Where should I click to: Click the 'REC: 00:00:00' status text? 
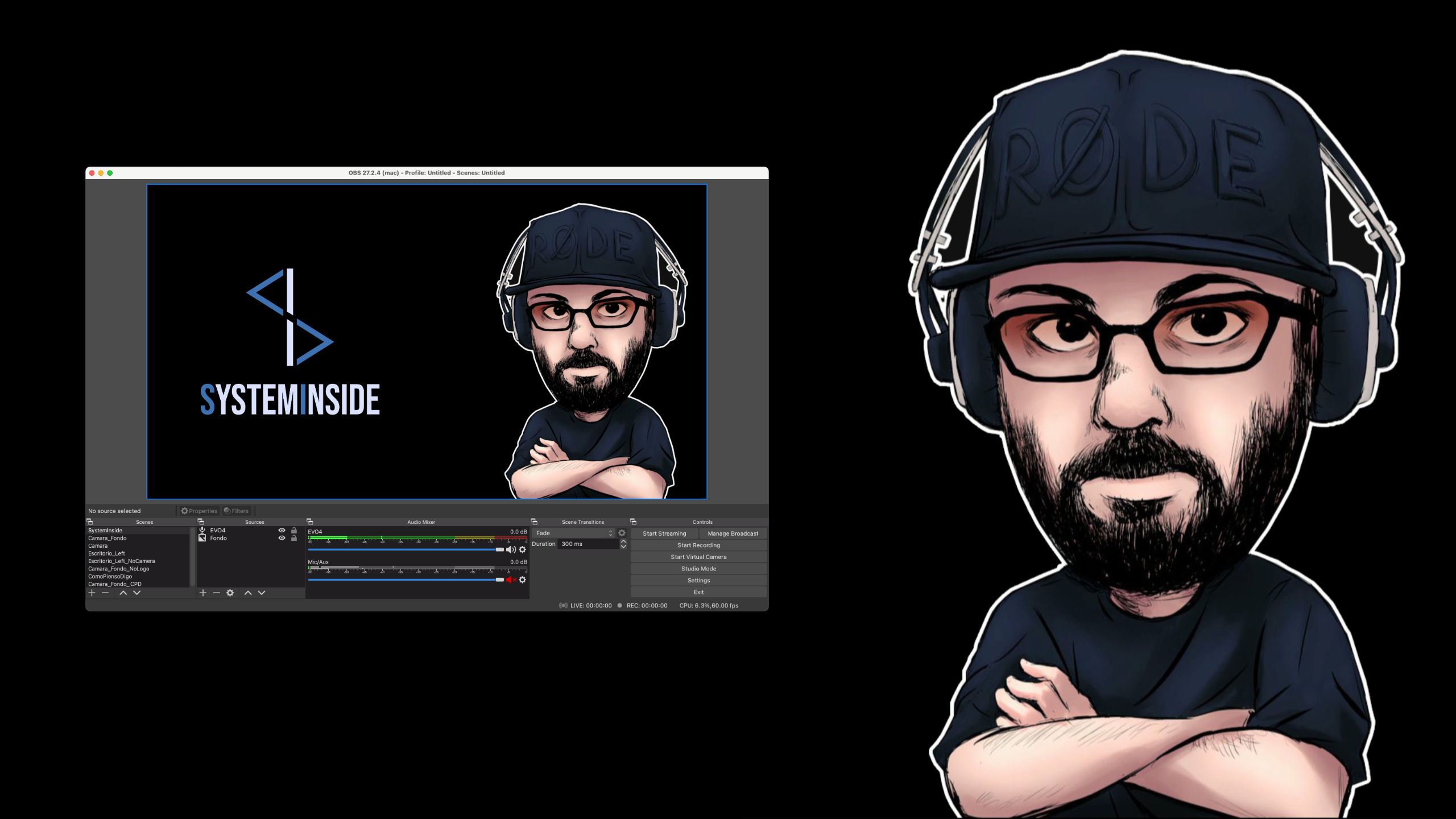pos(647,606)
